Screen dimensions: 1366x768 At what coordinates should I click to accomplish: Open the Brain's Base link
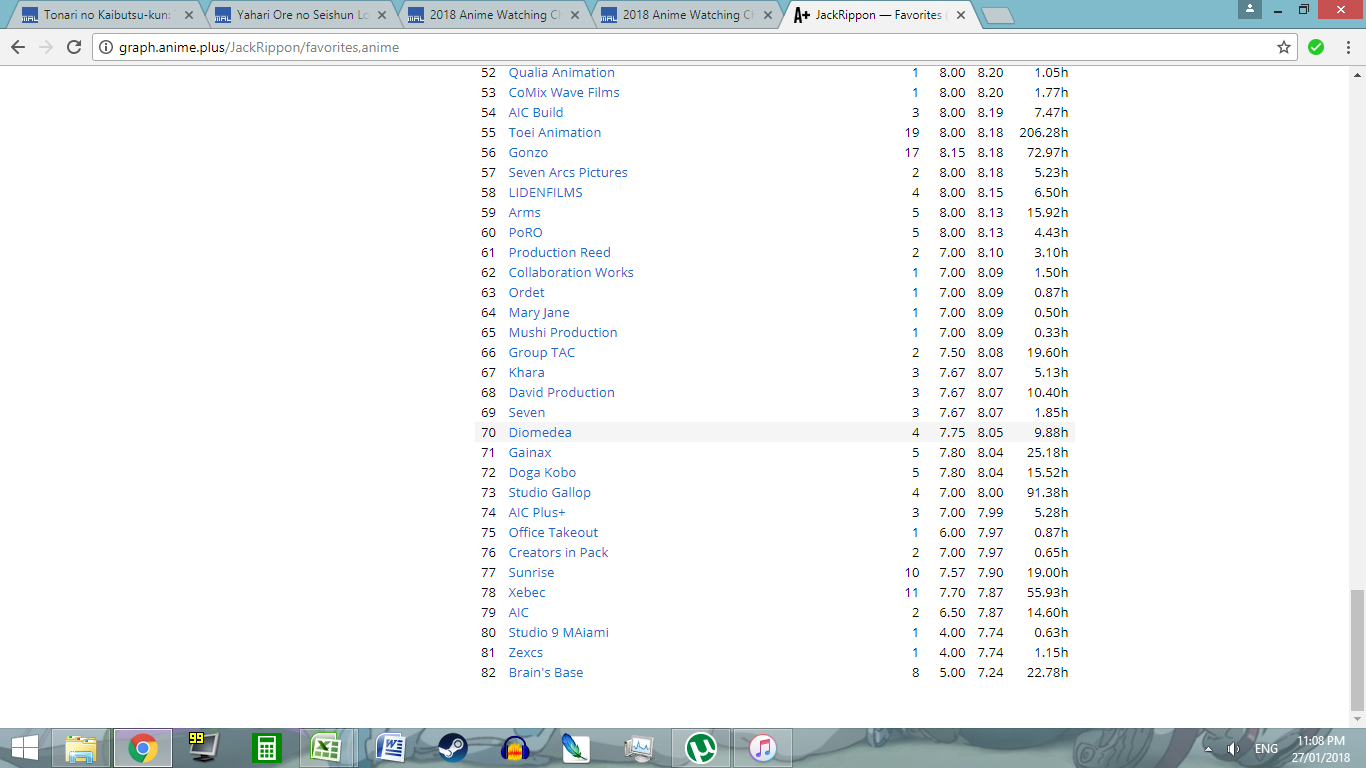(x=546, y=672)
